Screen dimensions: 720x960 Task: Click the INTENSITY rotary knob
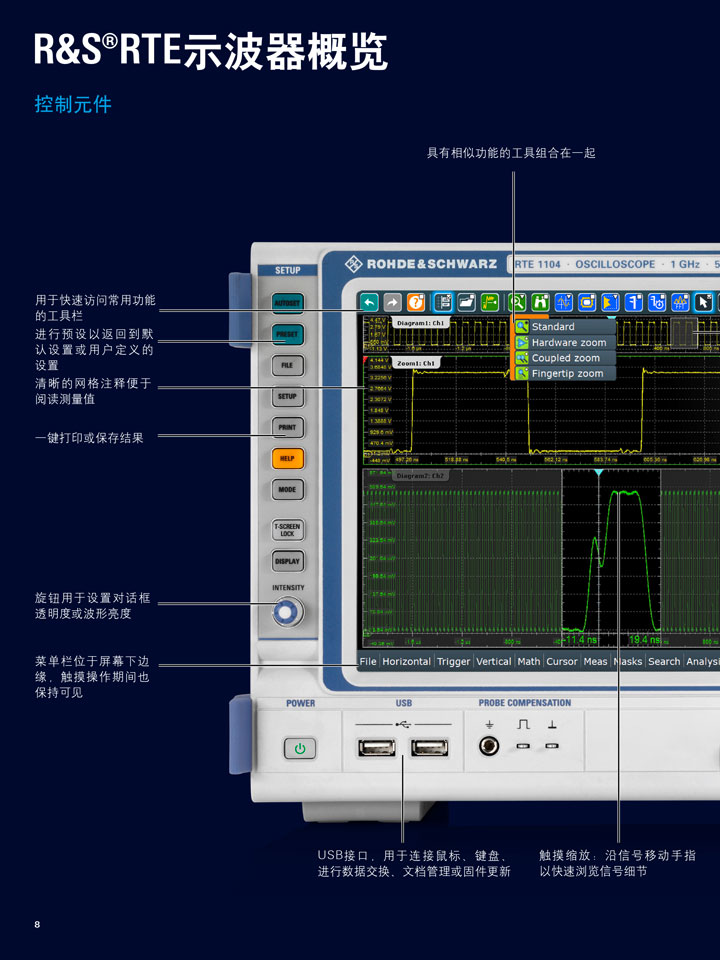287,612
